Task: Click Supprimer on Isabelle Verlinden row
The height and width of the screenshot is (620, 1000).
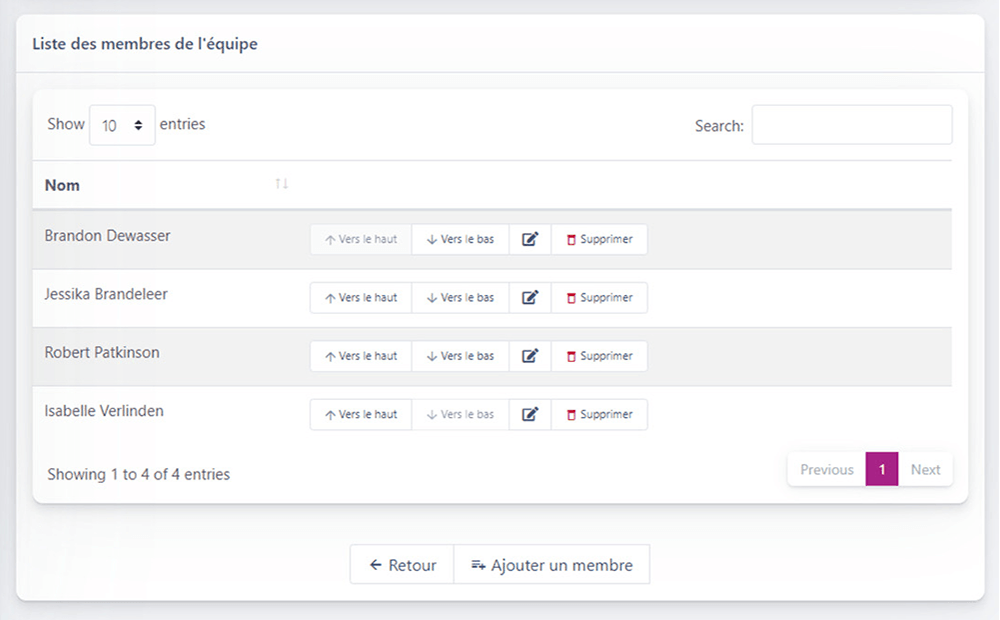Action: coord(599,414)
